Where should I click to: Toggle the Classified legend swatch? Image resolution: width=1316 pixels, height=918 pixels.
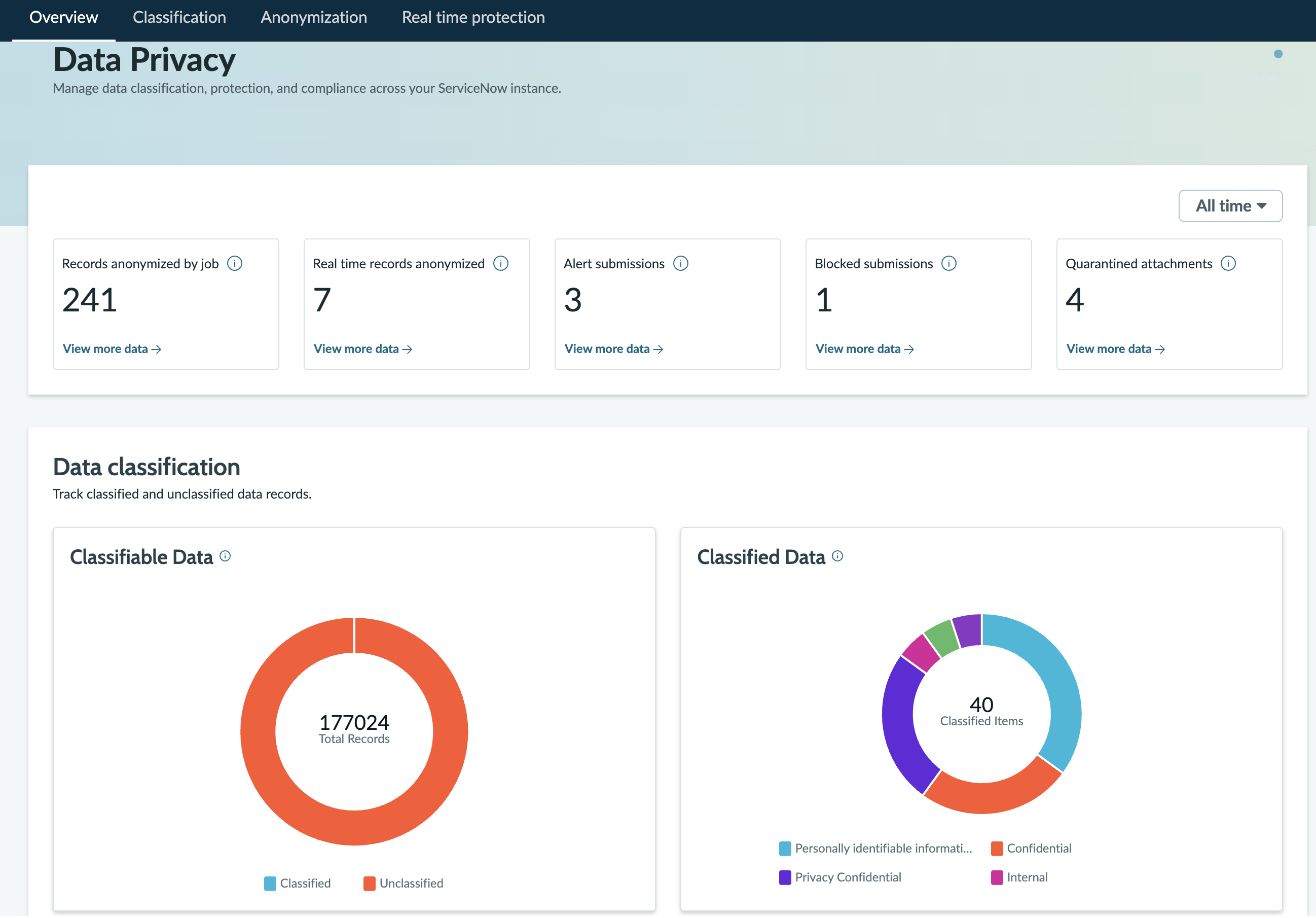coord(270,884)
